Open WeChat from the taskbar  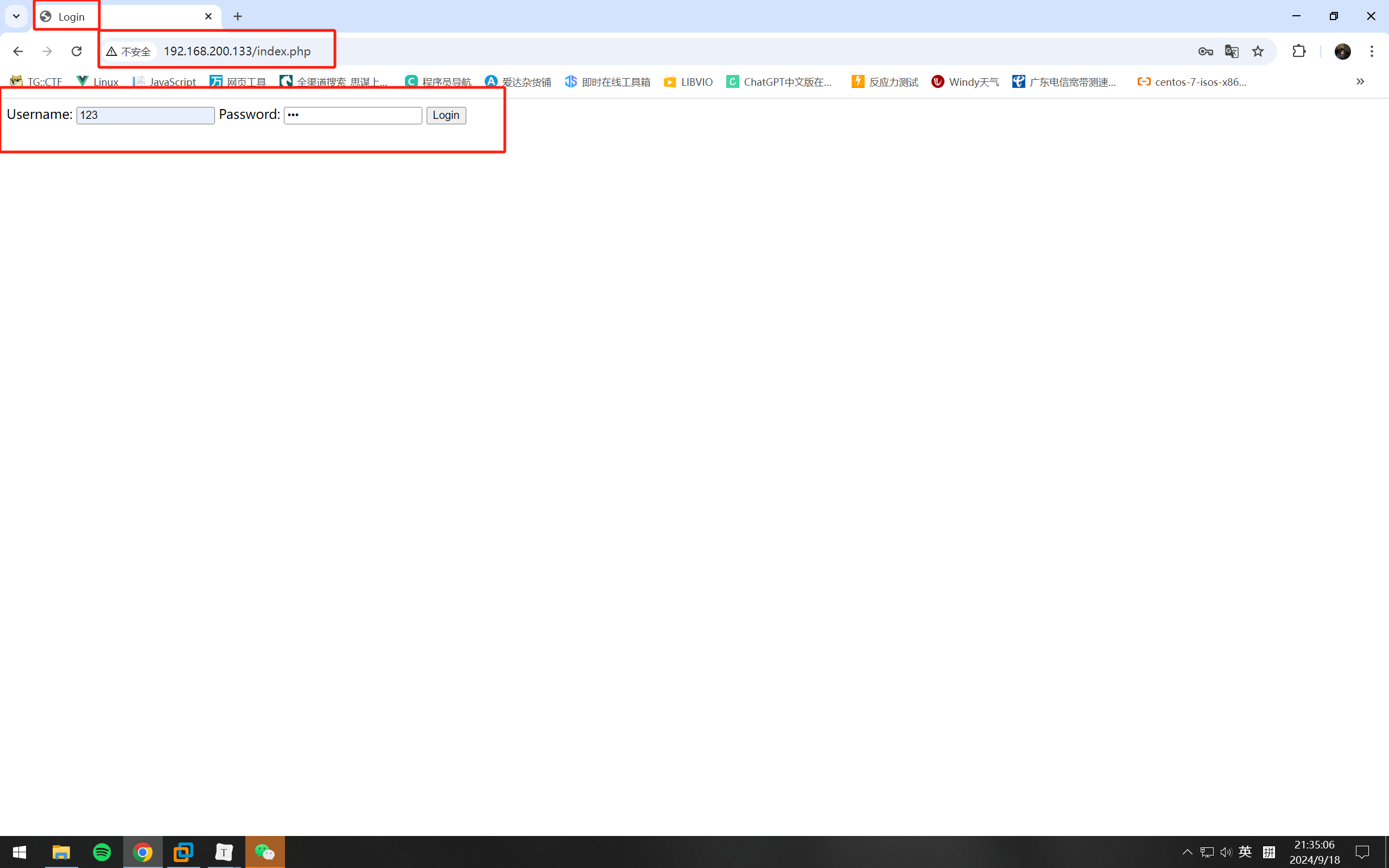point(264,852)
